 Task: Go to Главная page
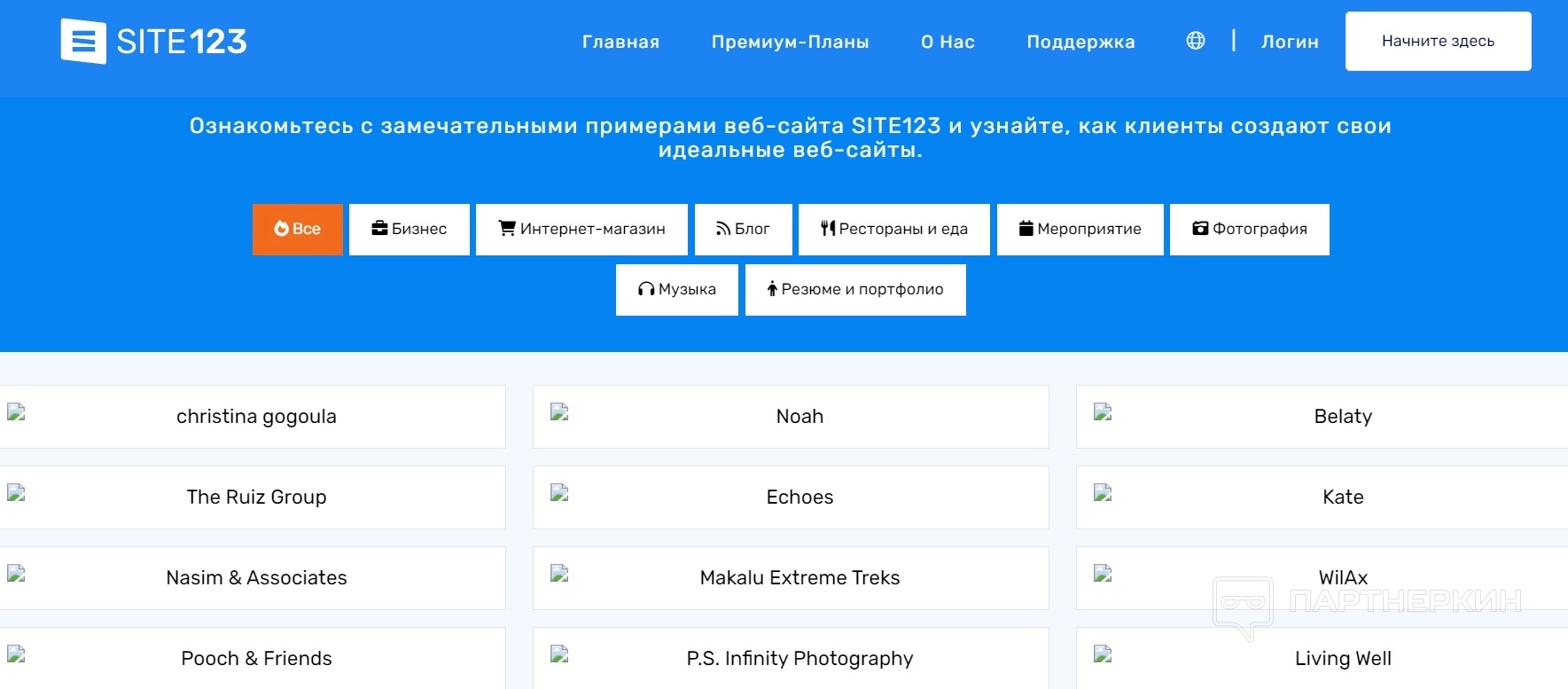tap(620, 42)
